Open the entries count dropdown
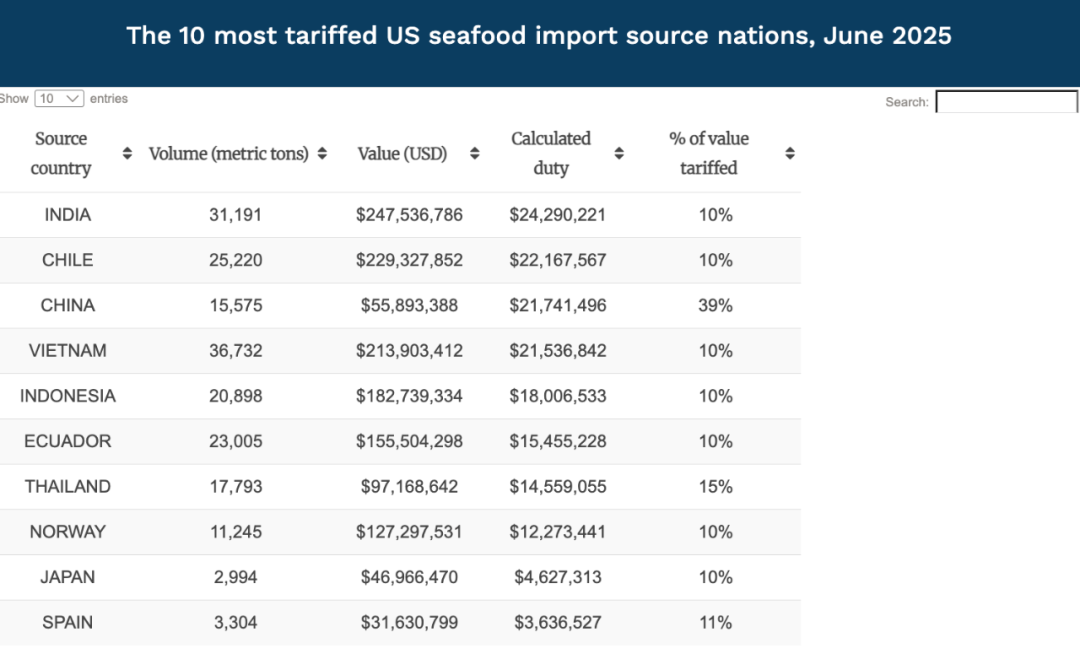Image resolution: width=1080 pixels, height=648 pixels. [59, 98]
